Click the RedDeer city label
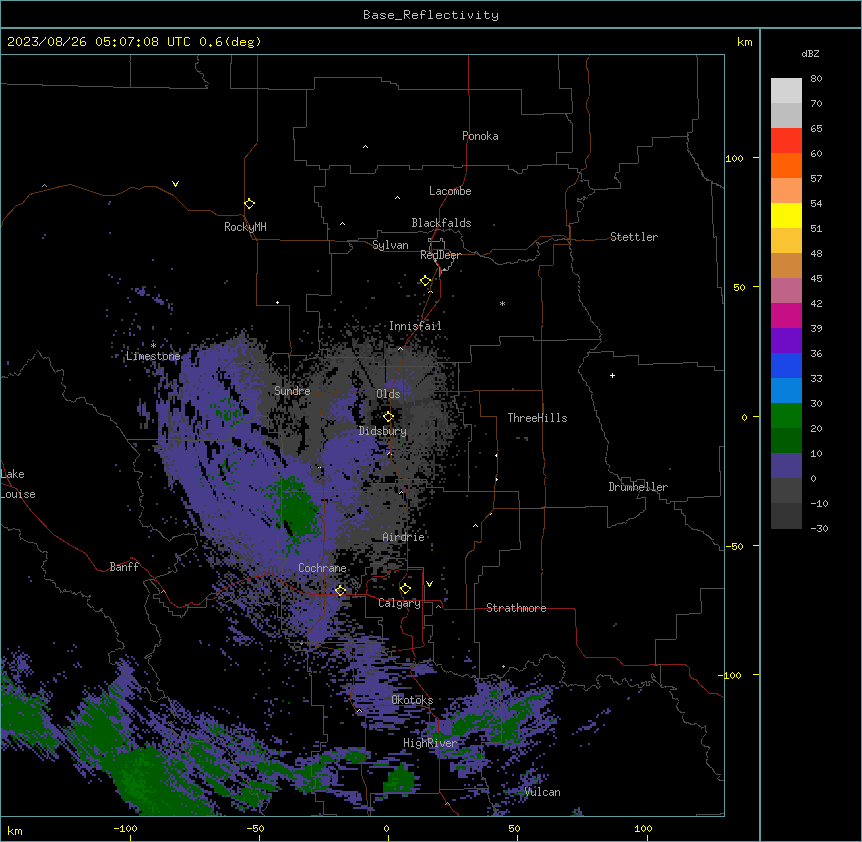The image size is (862, 842). point(440,255)
